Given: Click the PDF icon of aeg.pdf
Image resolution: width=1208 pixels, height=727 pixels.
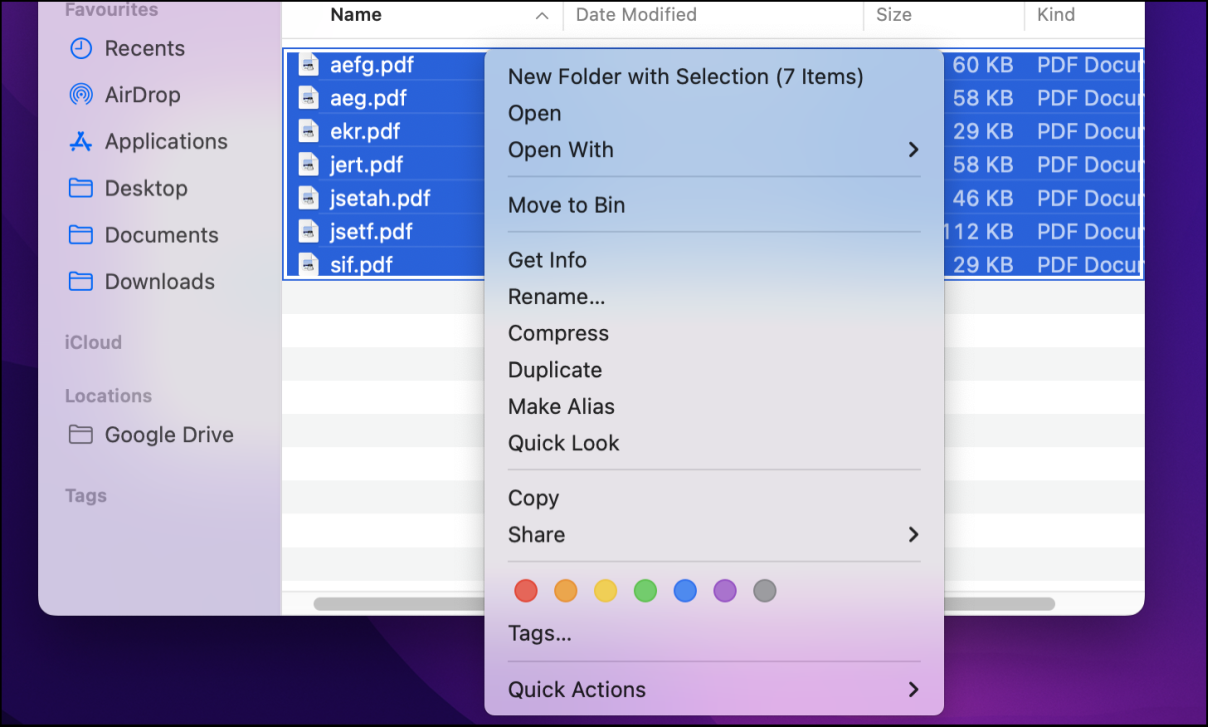Looking at the screenshot, I should click(x=310, y=98).
